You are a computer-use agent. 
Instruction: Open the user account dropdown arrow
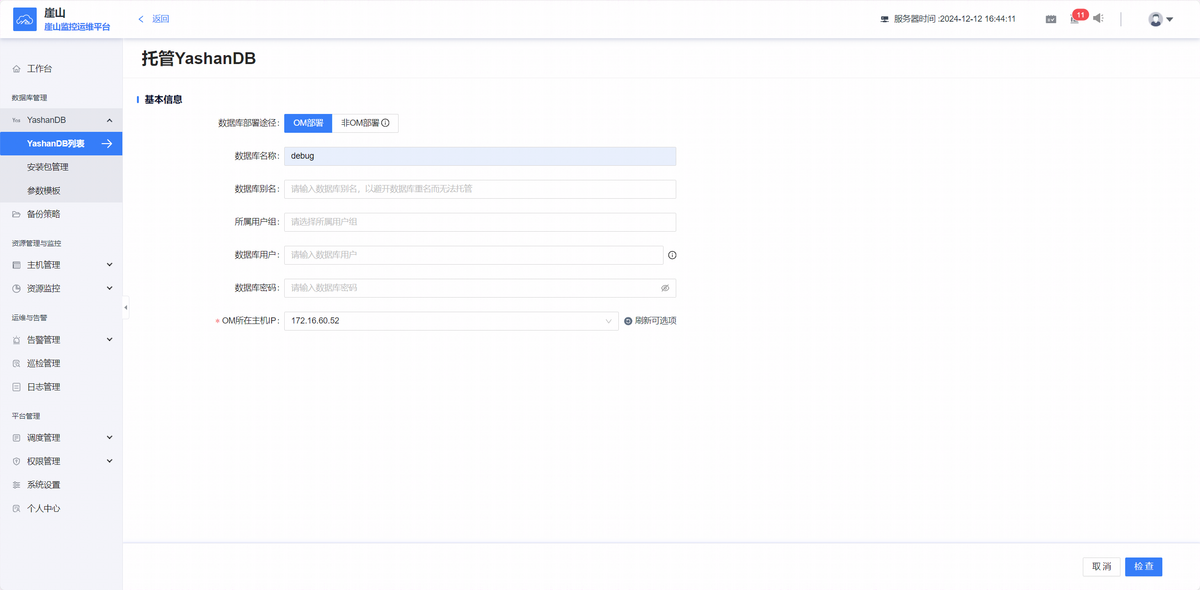point(1169,19)
